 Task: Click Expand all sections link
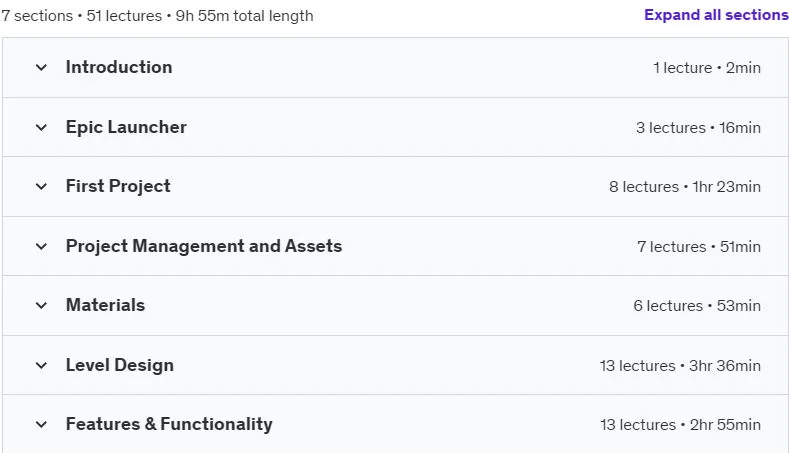point(716,15)
